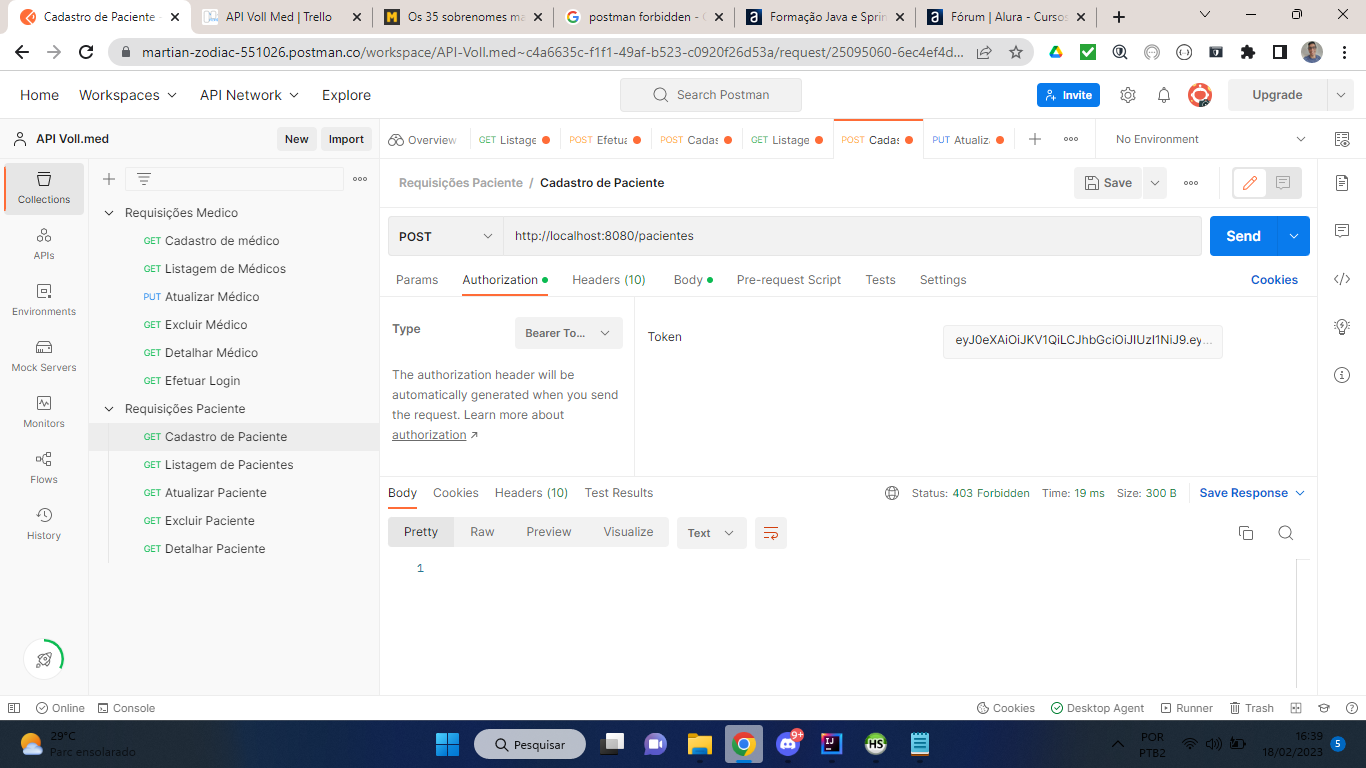The image size is (1366, 768).
Task: Open the request Settings tab
Action: 943,280
